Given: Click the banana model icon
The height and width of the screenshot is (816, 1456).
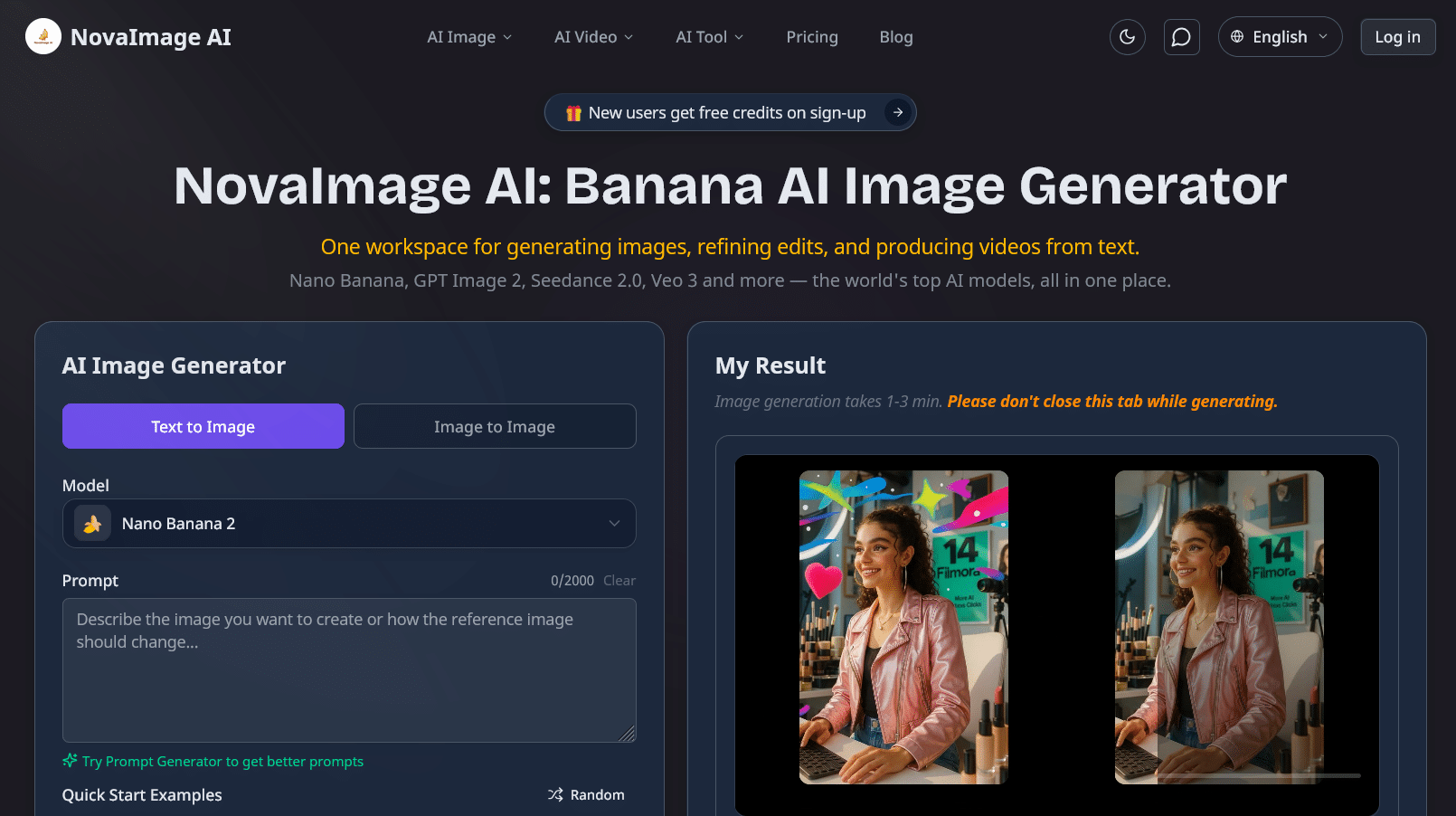Looking at the screenshot, I should click(x=92, y=524).
